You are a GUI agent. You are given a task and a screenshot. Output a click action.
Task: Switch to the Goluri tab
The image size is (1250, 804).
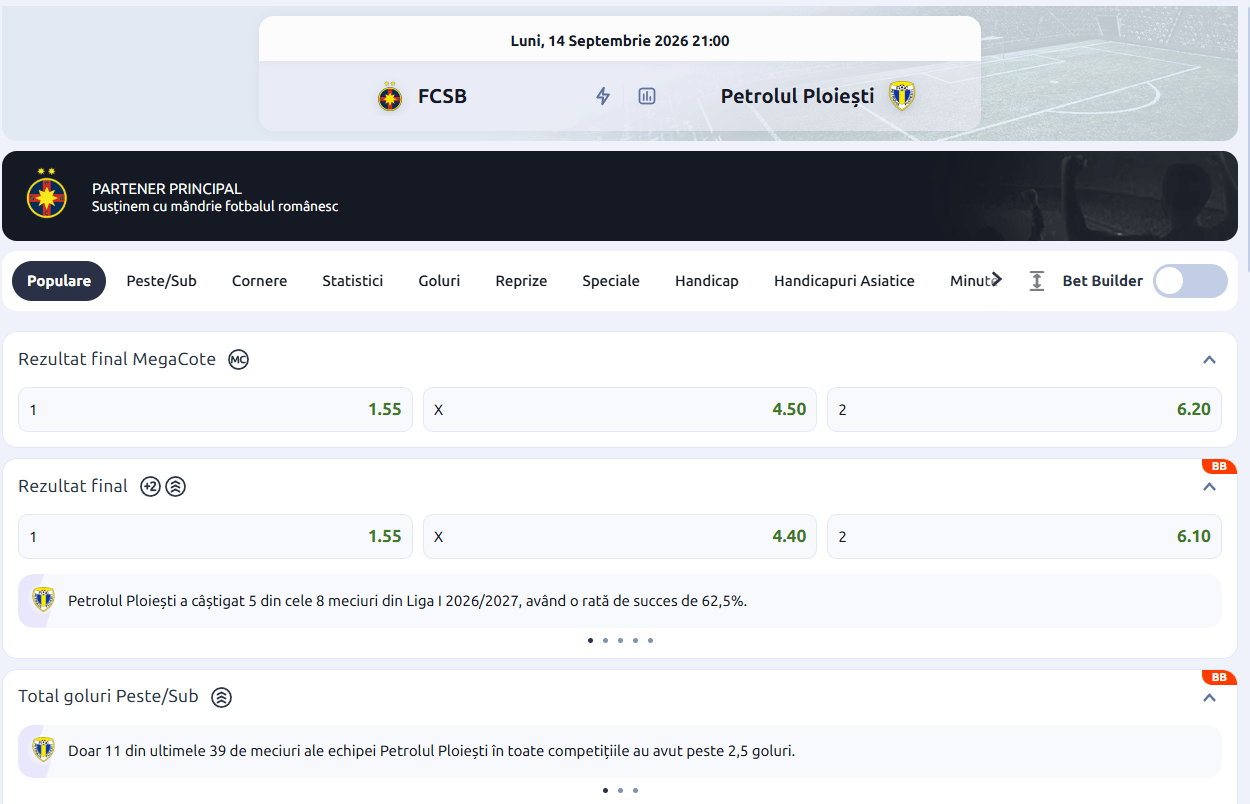[x=439, y=281]
